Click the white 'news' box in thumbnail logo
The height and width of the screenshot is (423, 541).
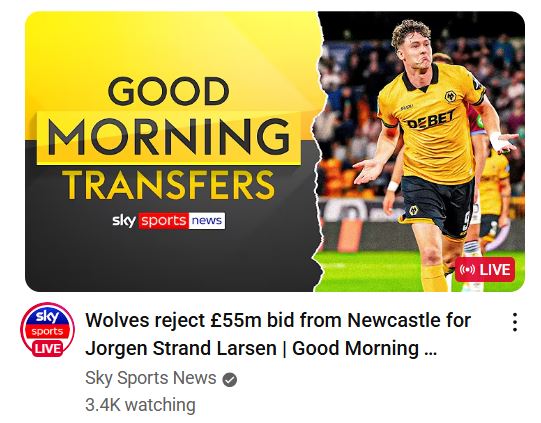[x=207, y=221]
